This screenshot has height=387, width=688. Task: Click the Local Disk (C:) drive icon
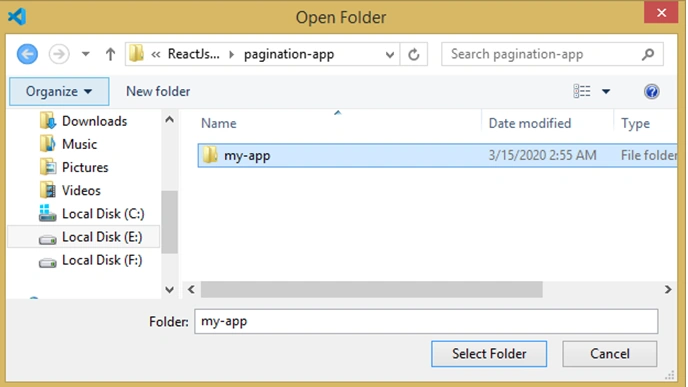[x=47, y=214]
